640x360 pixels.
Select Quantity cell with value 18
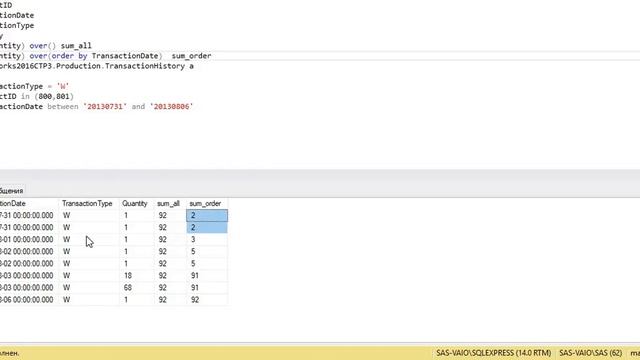click(x=137, y=276)
